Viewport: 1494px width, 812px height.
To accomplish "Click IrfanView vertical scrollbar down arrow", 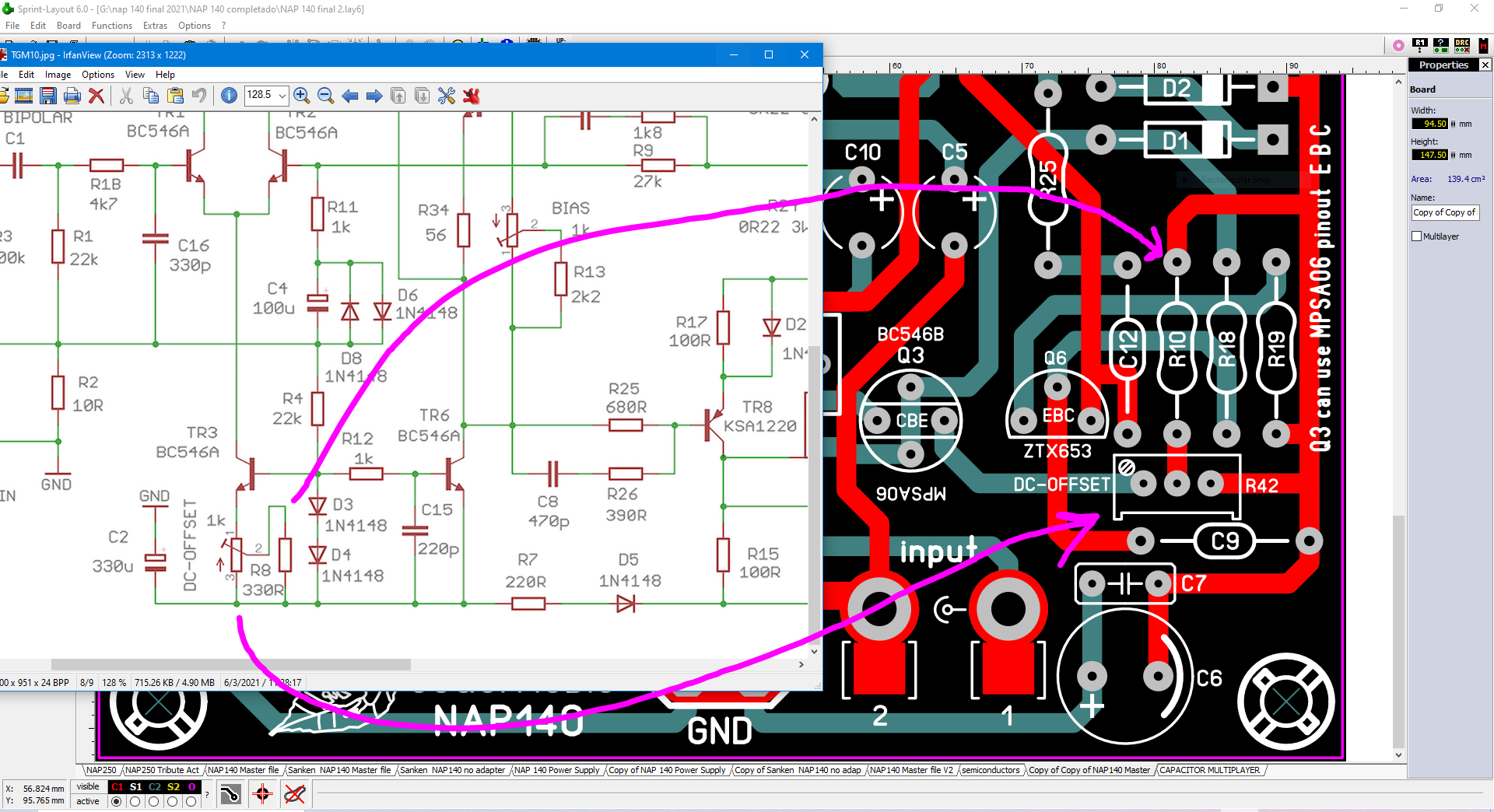I will tap(815, 652).
